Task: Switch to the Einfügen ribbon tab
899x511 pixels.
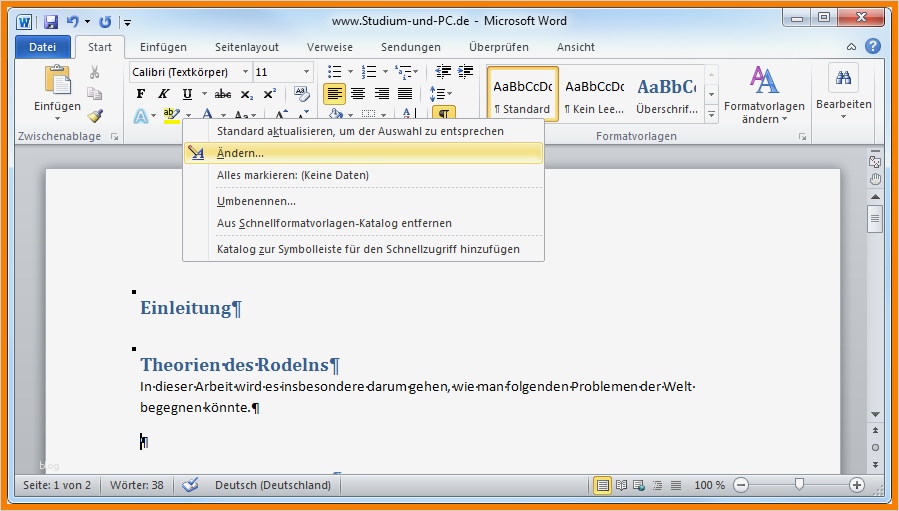Action: (163, 47)
